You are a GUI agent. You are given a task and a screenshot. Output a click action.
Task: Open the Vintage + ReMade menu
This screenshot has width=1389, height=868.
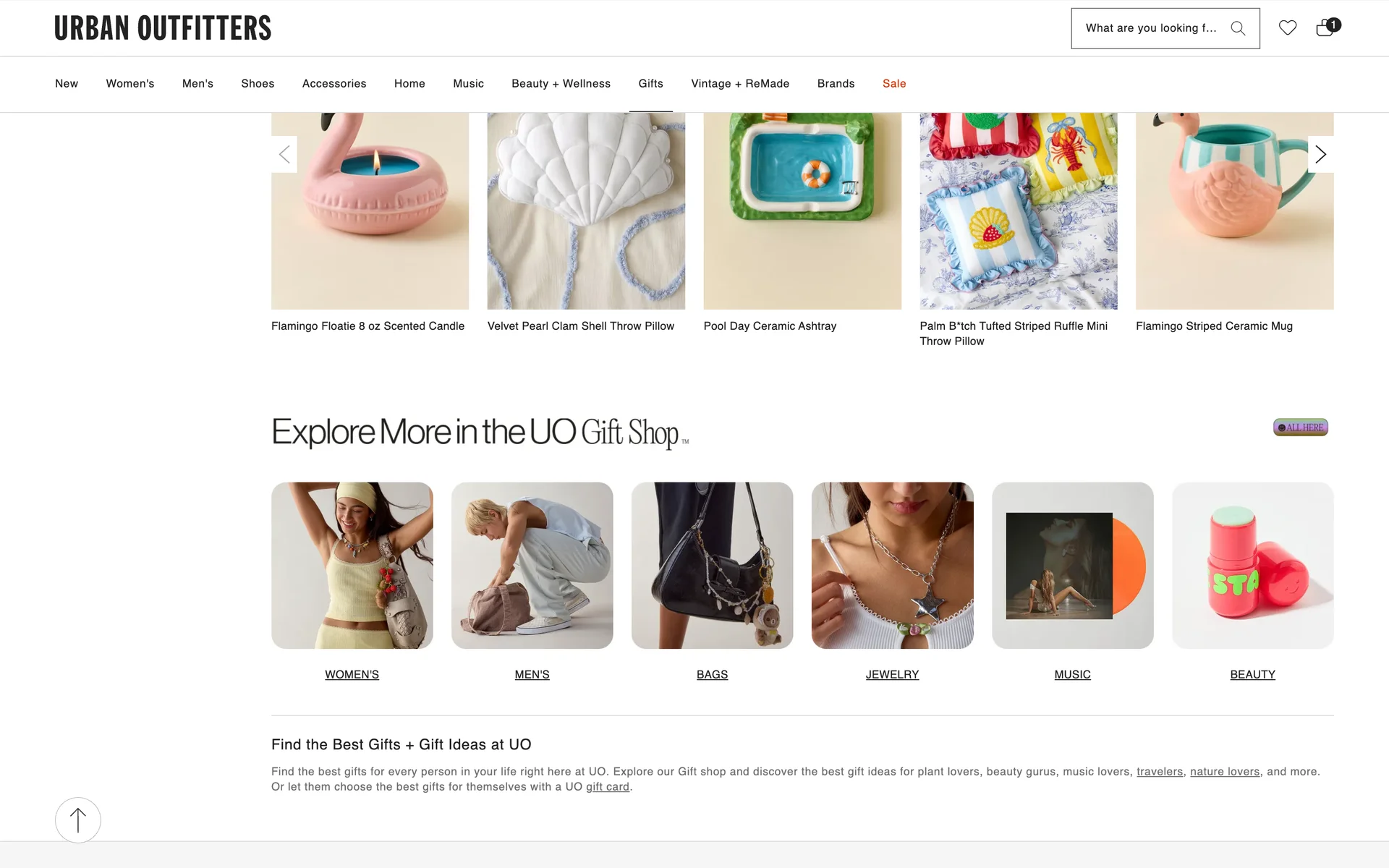(x=740, y=84)
